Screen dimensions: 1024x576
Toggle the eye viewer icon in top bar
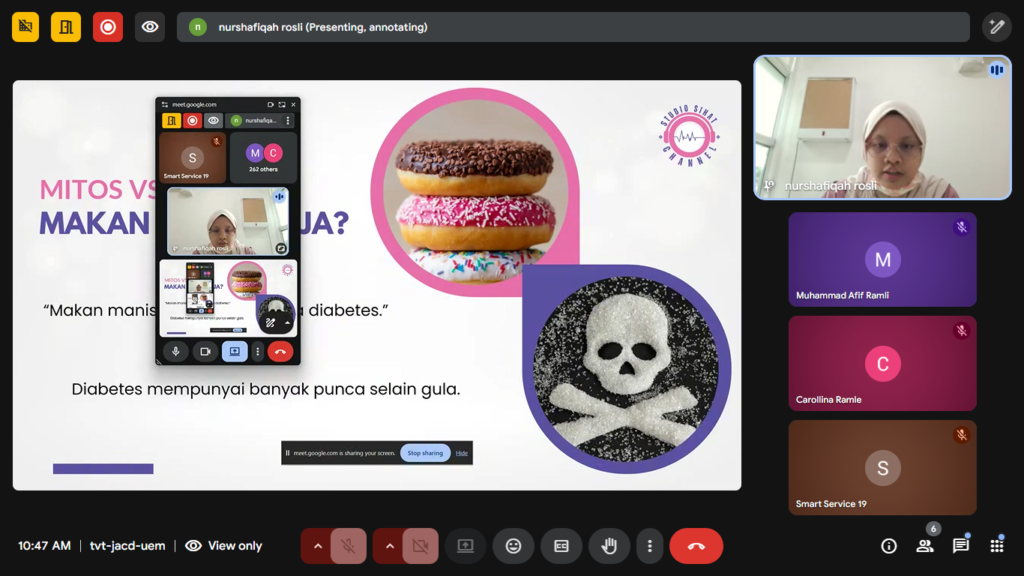[150, 27]
